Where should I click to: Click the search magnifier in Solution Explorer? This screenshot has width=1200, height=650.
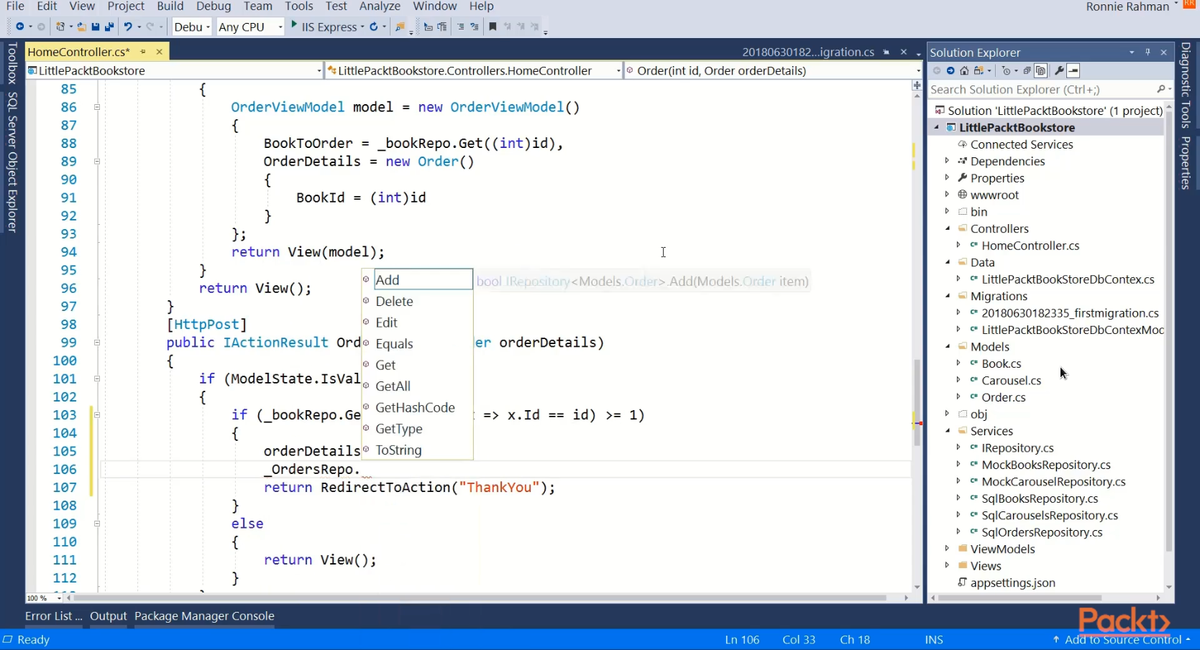(1161, 89)
